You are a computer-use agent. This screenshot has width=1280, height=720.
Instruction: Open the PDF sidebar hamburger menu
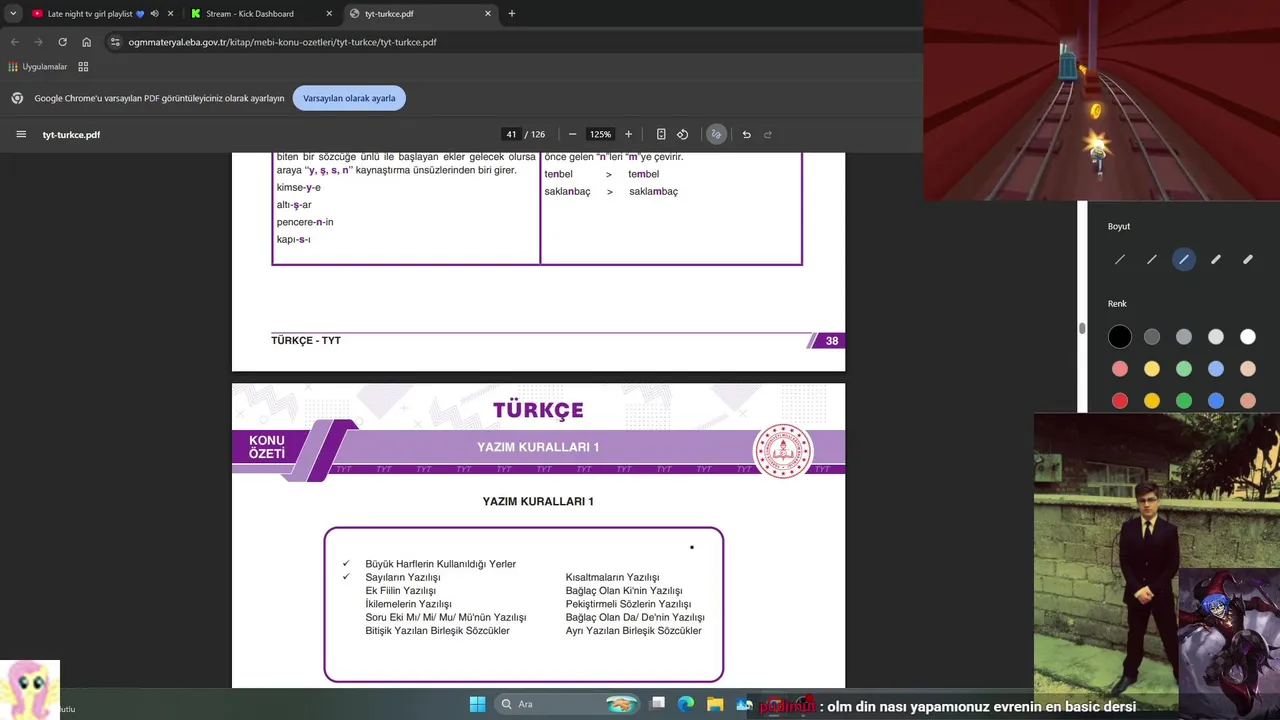pyautogui.click(x=21, y=134)
